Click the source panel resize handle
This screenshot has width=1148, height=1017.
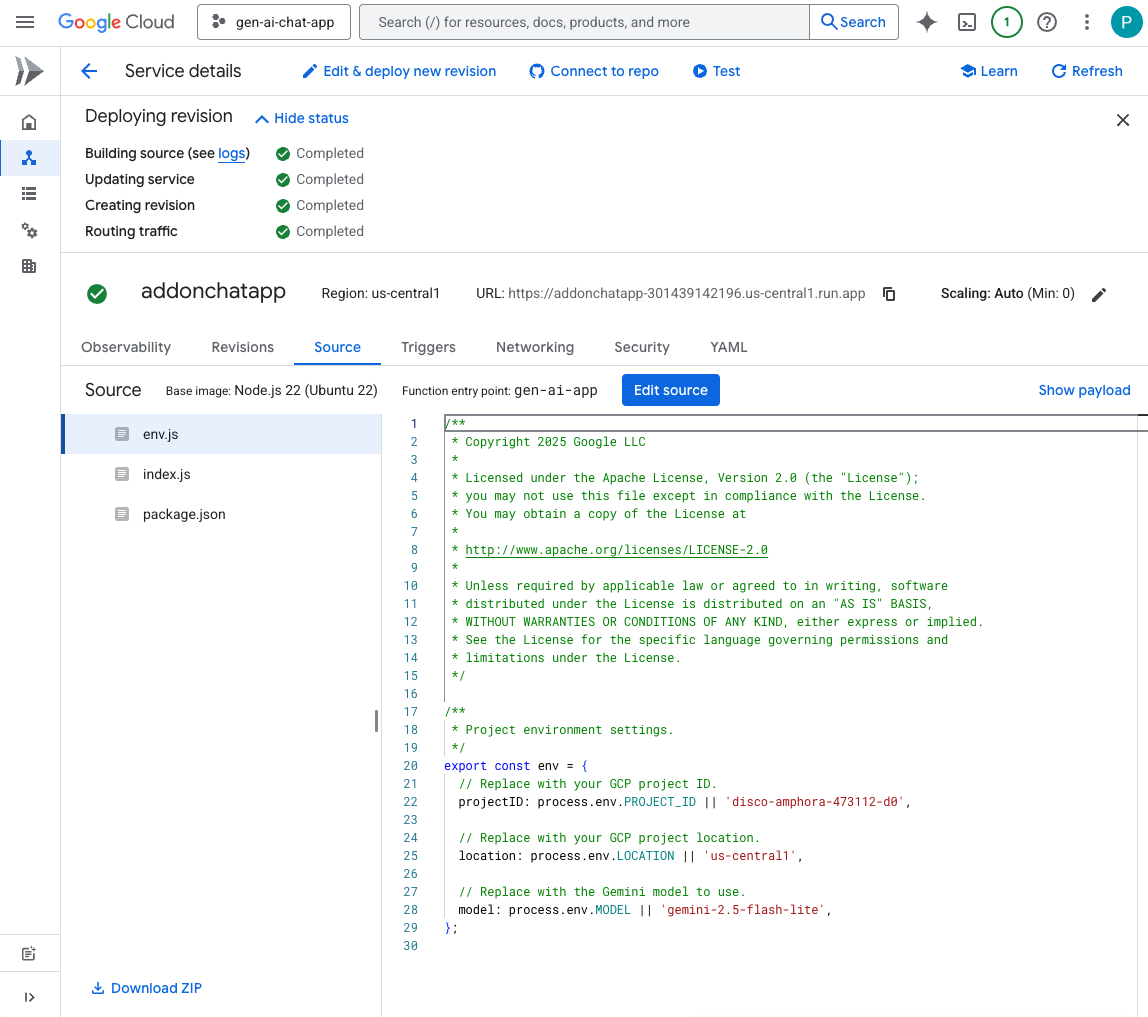(377, 720)
